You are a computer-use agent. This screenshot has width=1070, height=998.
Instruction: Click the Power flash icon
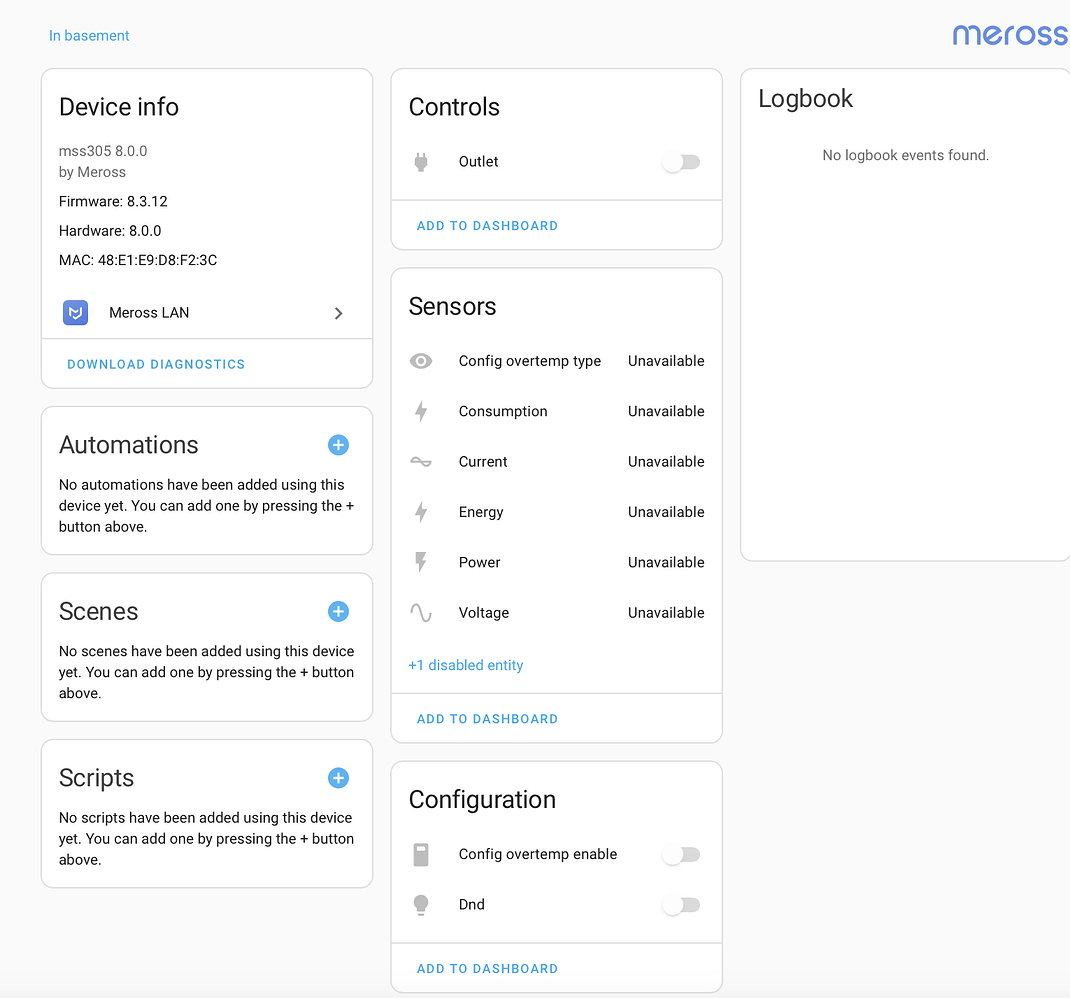pyautogui.click(x=421, y=562)
